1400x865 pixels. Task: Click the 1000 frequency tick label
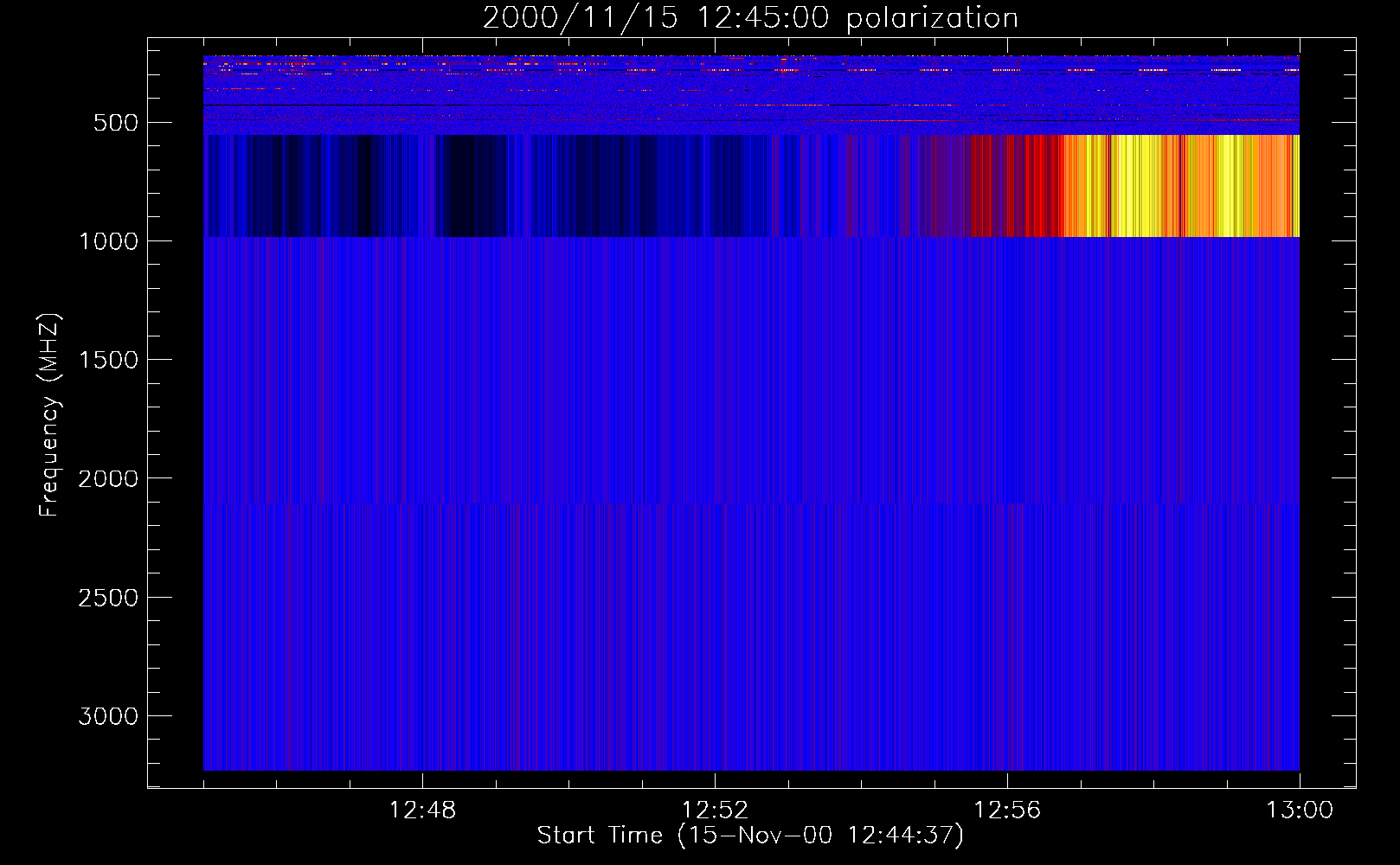(x=108, y=241)
